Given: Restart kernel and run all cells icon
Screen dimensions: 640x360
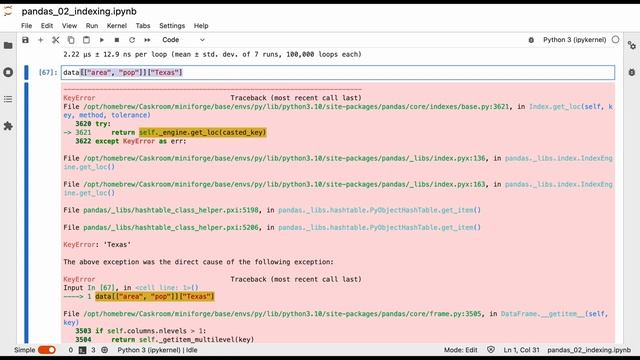Looking at the screenshot, I should (147, 40).
